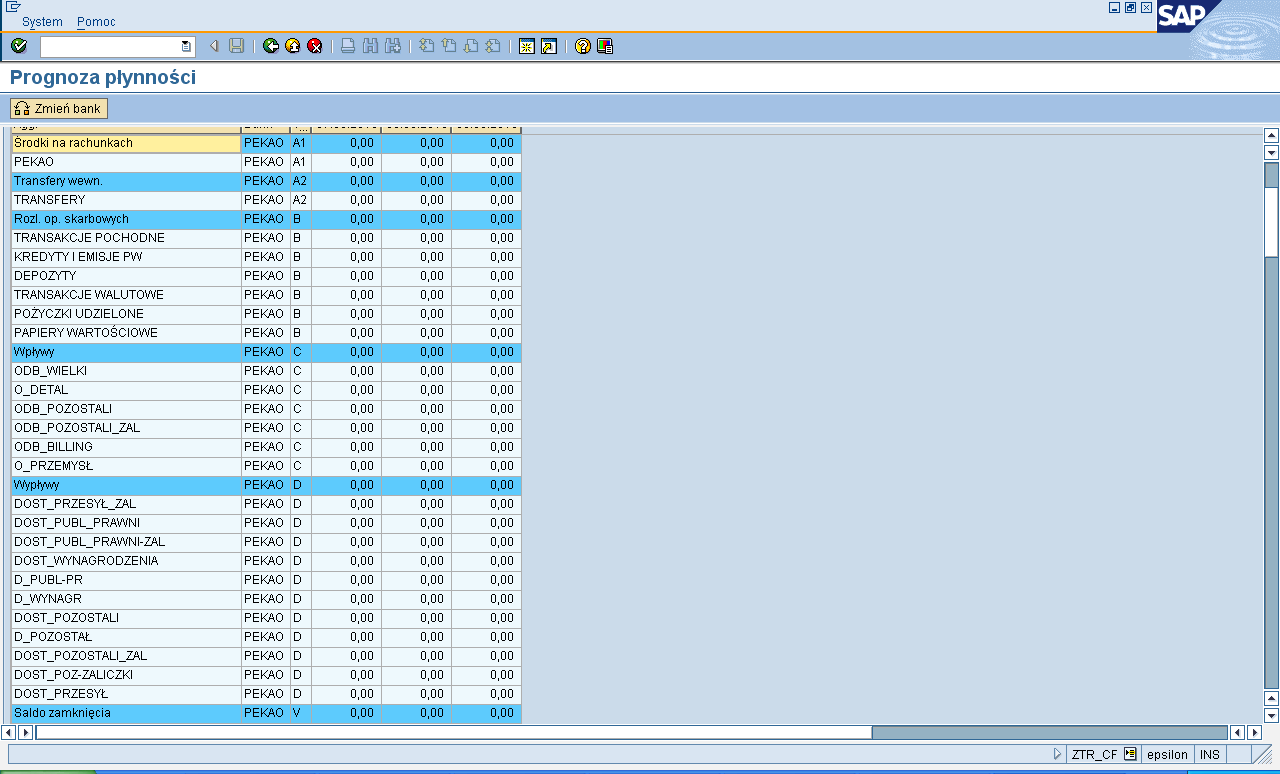Viewport: 1280px width, 774px height.
Task: Click the Find Next binoculars-plus icon
Action: 393,46
